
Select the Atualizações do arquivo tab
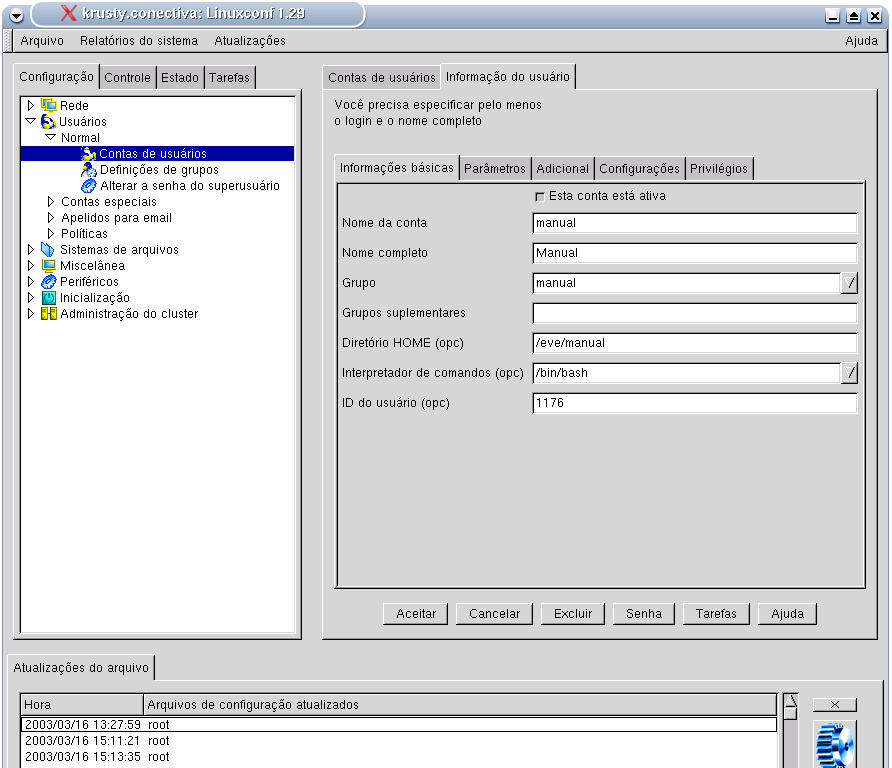[81, 667]
